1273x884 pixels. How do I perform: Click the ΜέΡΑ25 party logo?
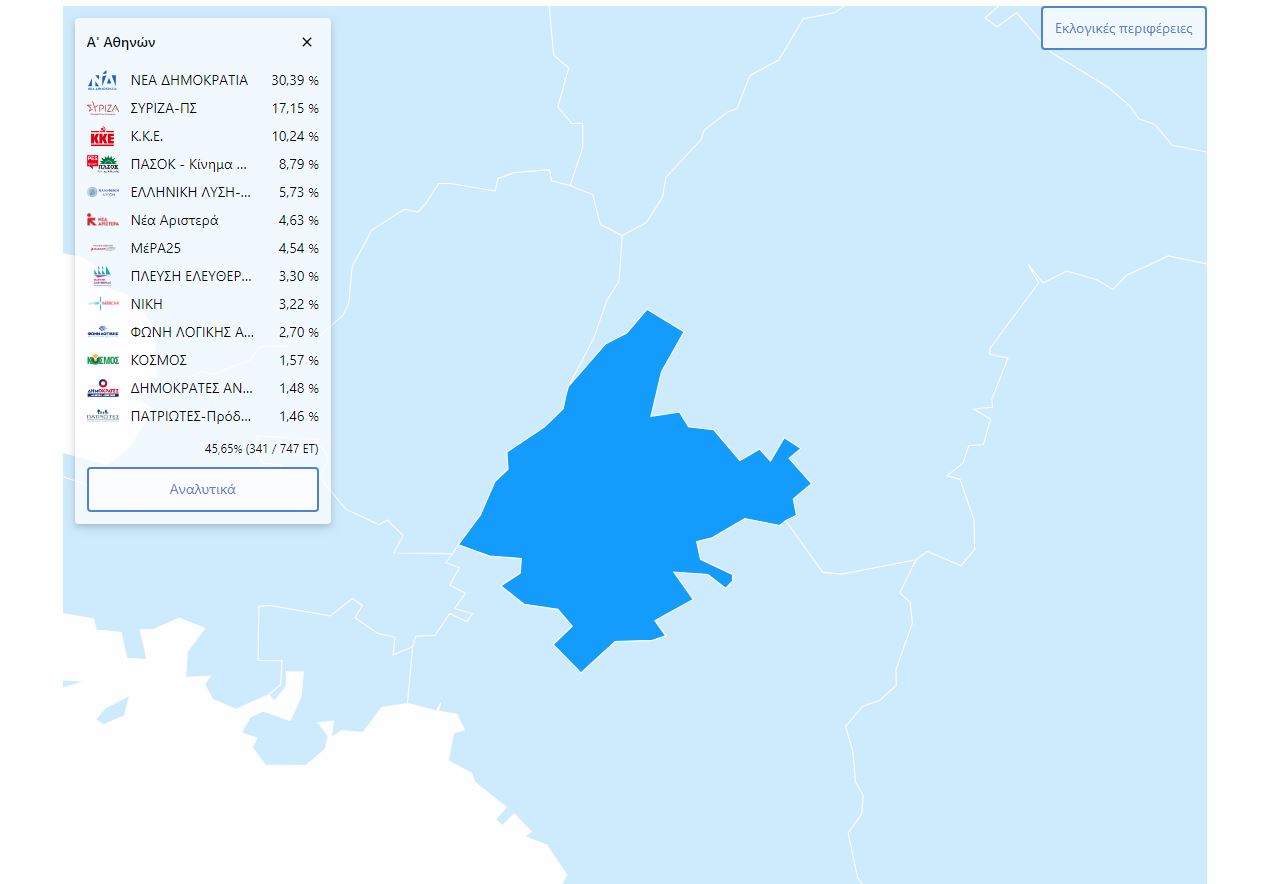103,248
